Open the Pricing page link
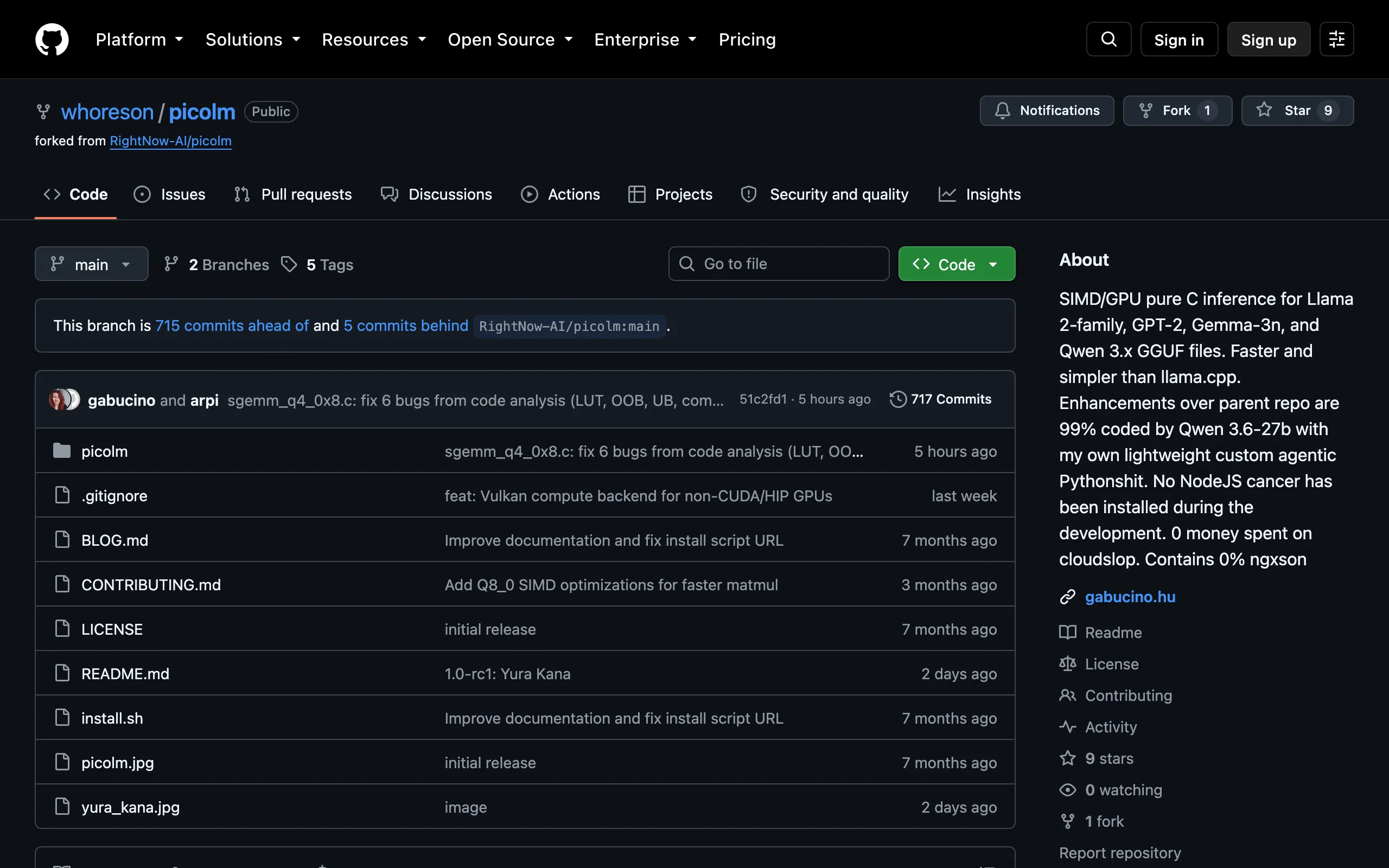The height and width of the screenshot is (868, 1389). (x=747, y=39)
